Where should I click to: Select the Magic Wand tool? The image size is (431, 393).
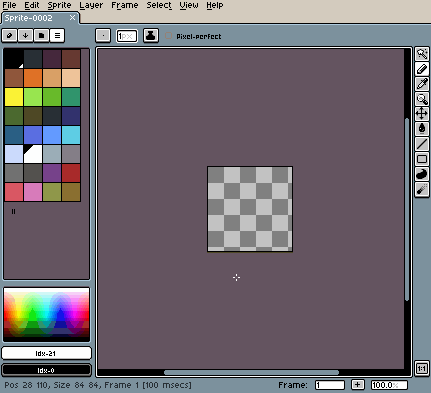point(422,54)
